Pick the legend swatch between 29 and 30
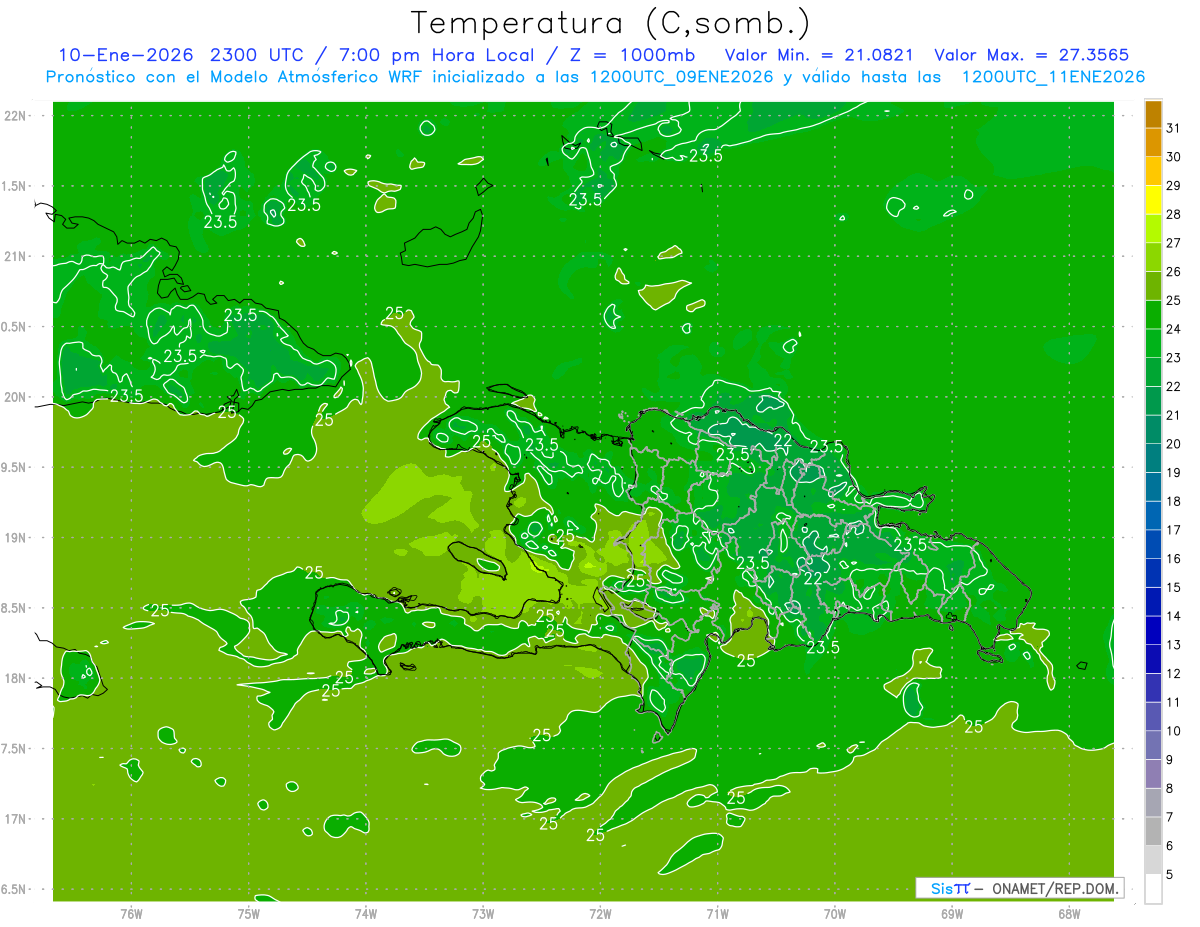 tap(1153, 172)
